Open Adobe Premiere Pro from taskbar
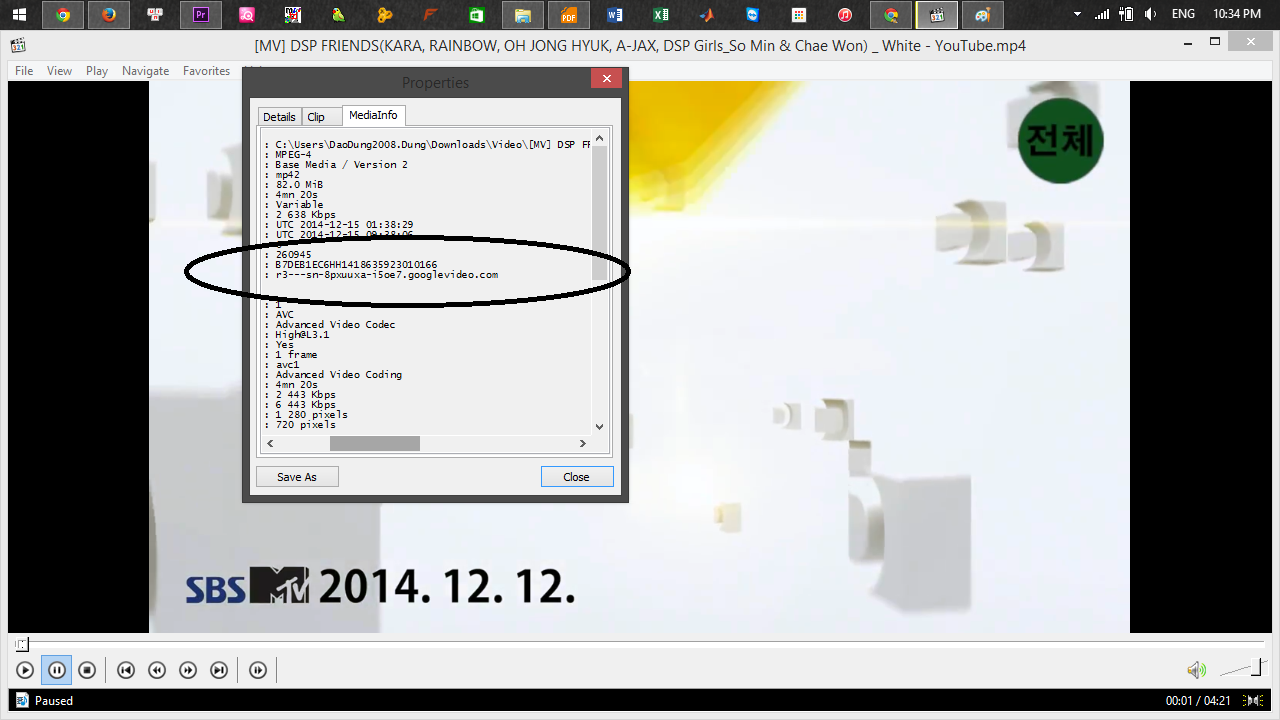The height and width of the screenshot is (720, 1280). [200, 15]
